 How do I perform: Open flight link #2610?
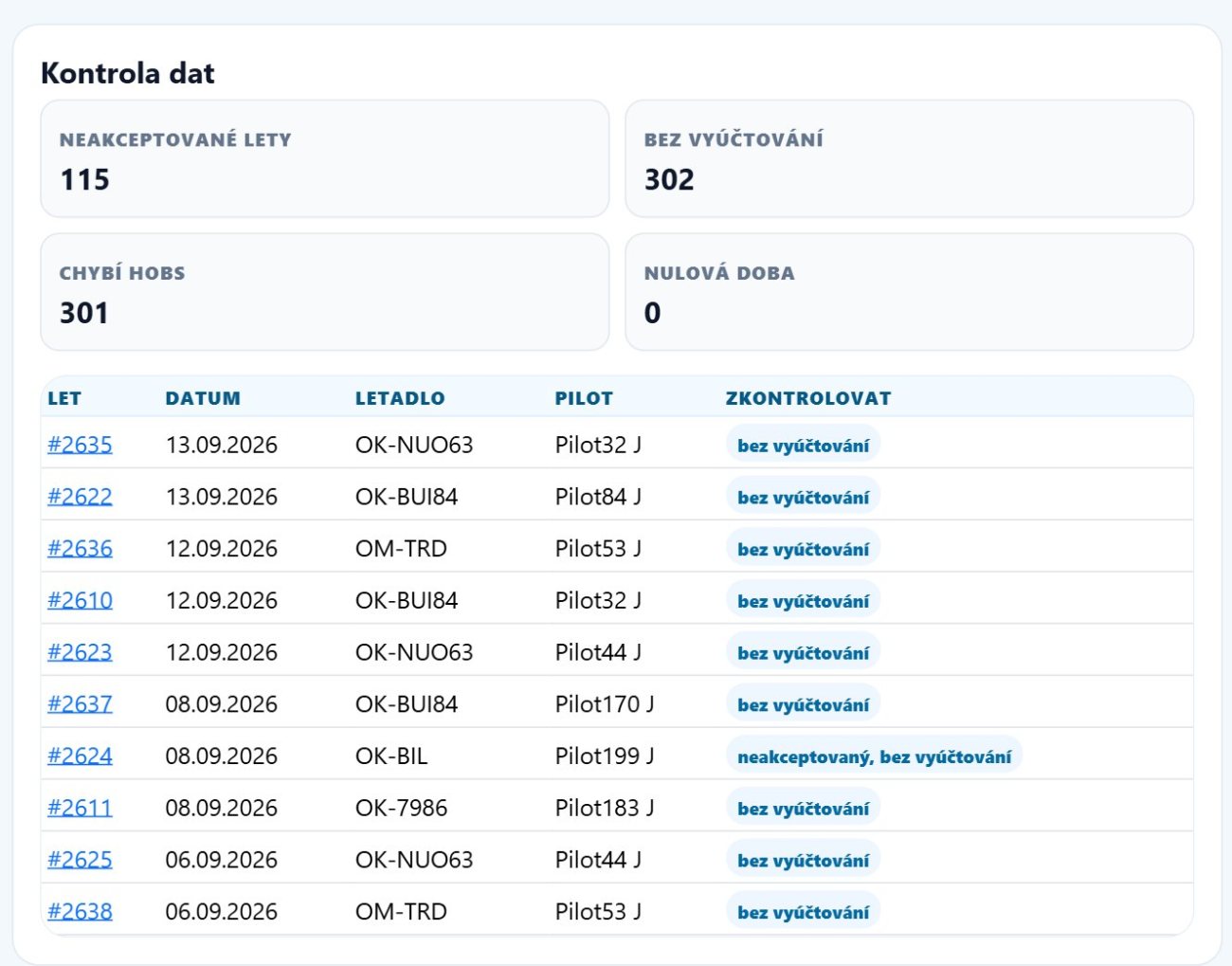coord(80,600)
